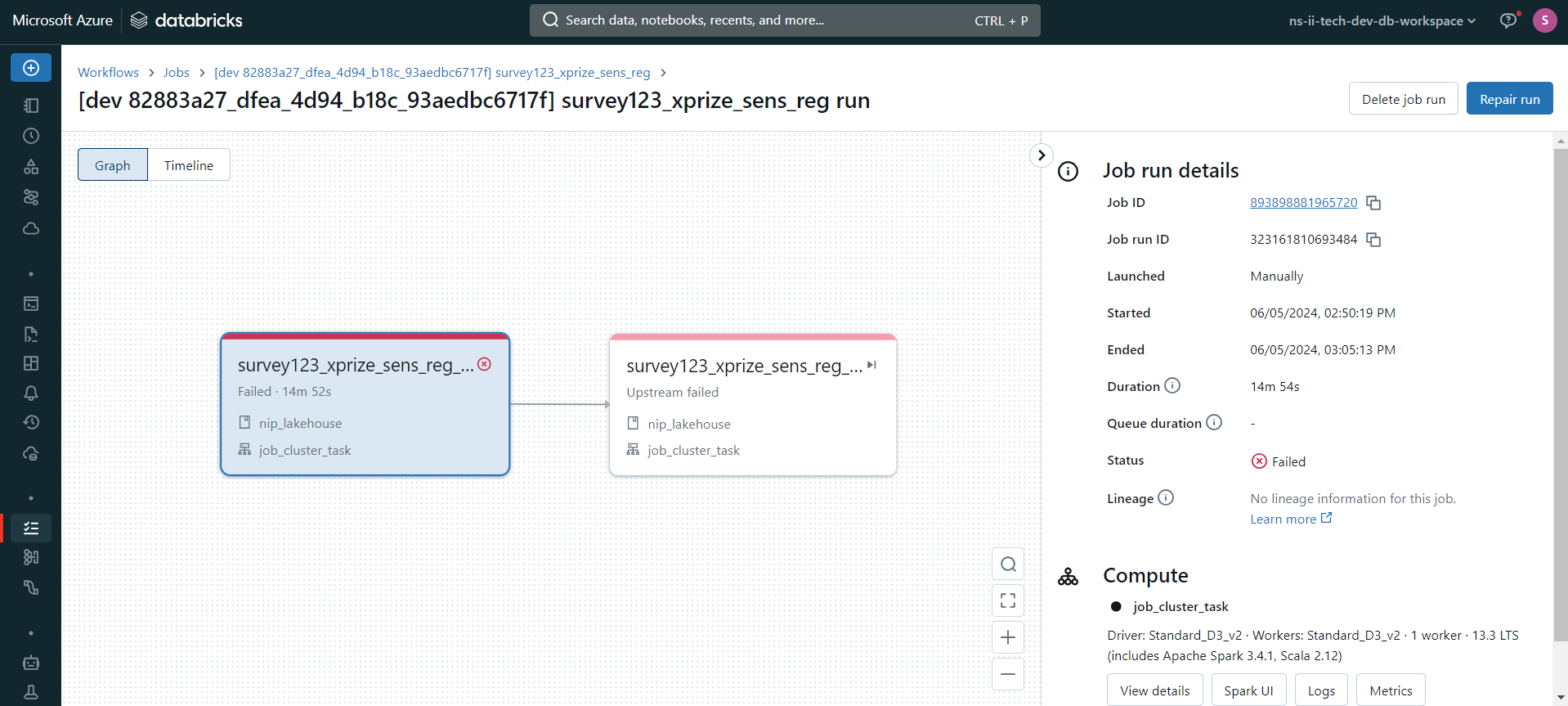Copy the Job run ID value
This screenshot has width=1568, height=706.
tap(1373, 240)
